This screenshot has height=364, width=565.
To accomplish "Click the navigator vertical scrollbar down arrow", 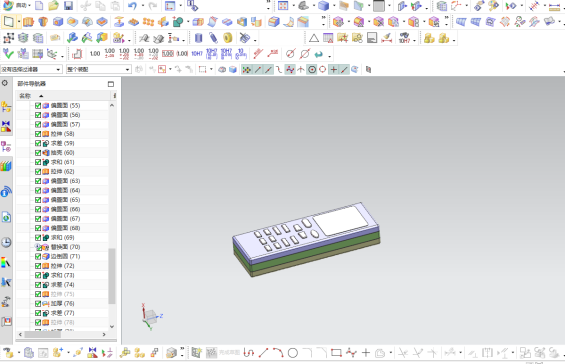I will tap(112, 327).
